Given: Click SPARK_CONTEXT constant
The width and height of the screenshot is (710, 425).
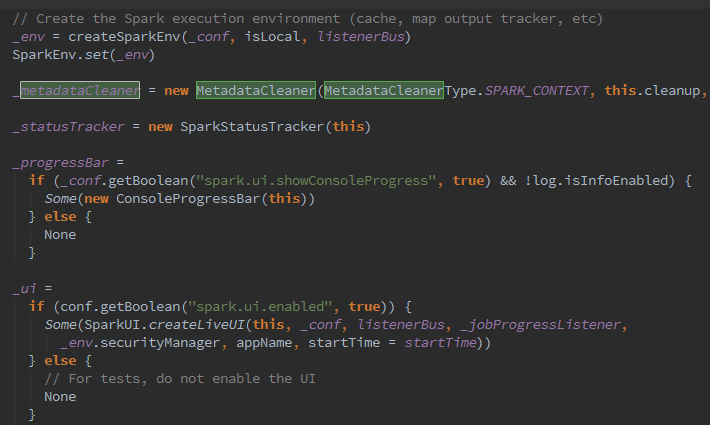Looking at the screenshot, I should tap(537, 91).
